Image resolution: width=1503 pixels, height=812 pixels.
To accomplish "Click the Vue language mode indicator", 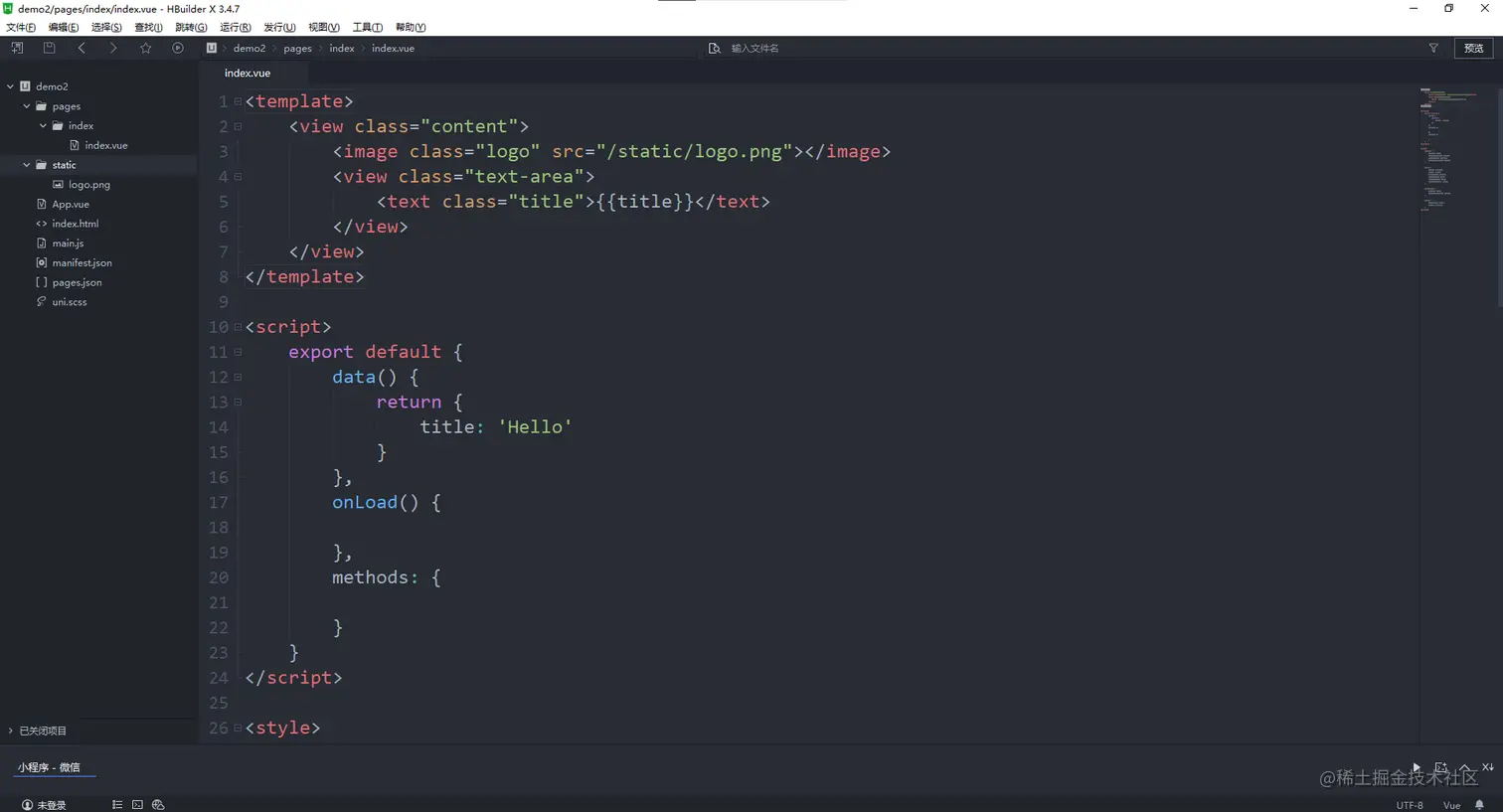I will click(x=1451, y=805).
